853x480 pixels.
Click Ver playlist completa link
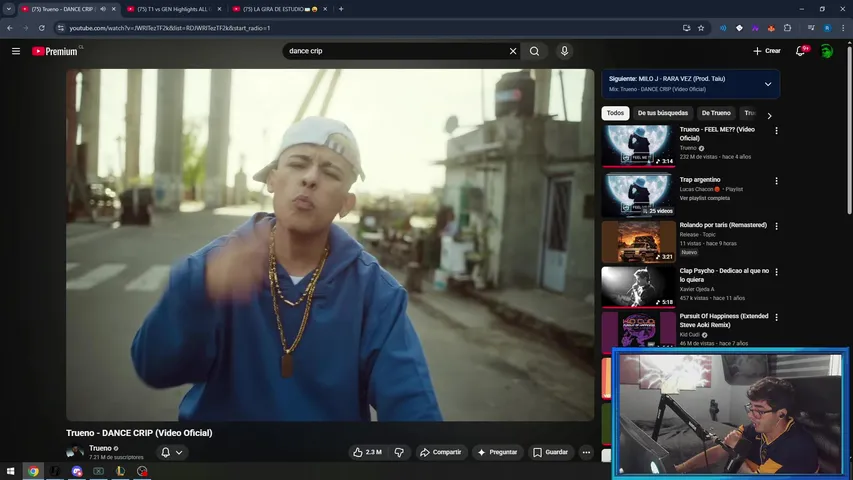point(704,198)
